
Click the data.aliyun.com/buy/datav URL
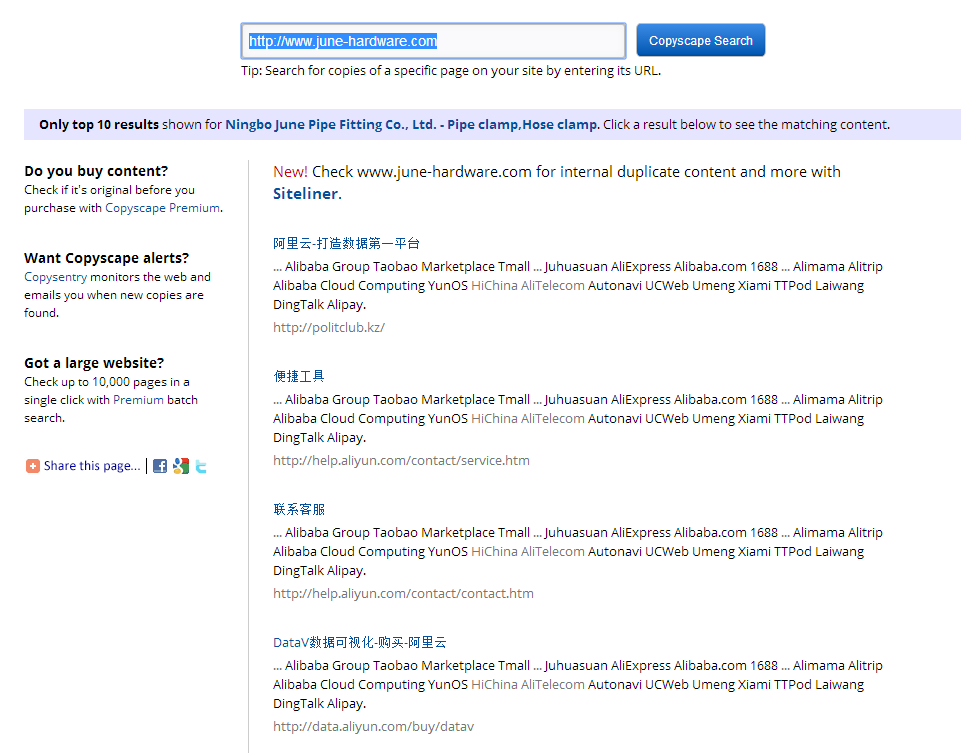tap(374, 726)
